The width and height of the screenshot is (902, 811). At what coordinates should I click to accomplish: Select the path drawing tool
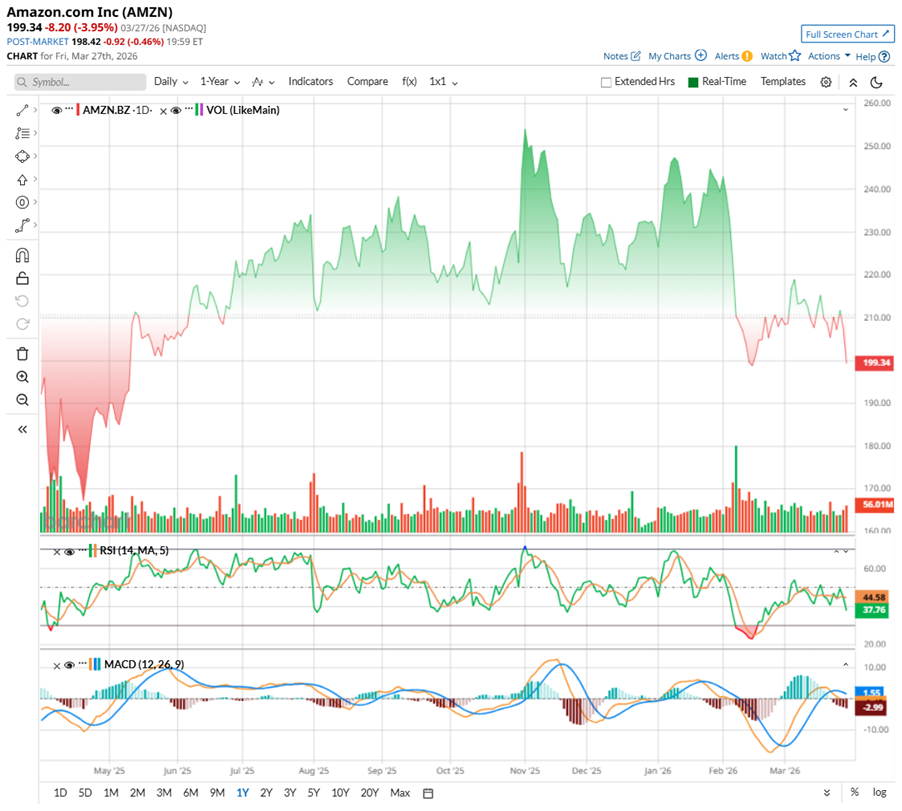[x=22, y=225]
